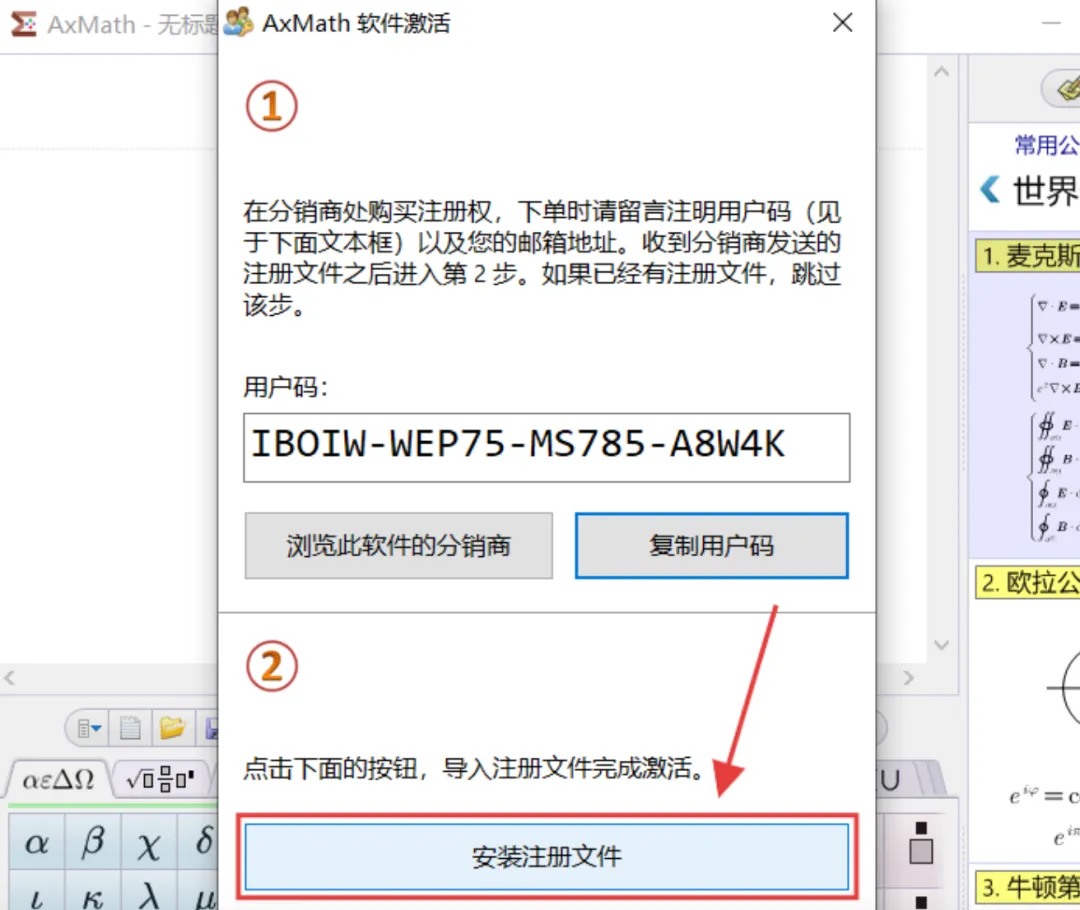This screenshot has width=1080, height=910.
Task: Click the scroll down arrow of editor
Action: (942, 645)
